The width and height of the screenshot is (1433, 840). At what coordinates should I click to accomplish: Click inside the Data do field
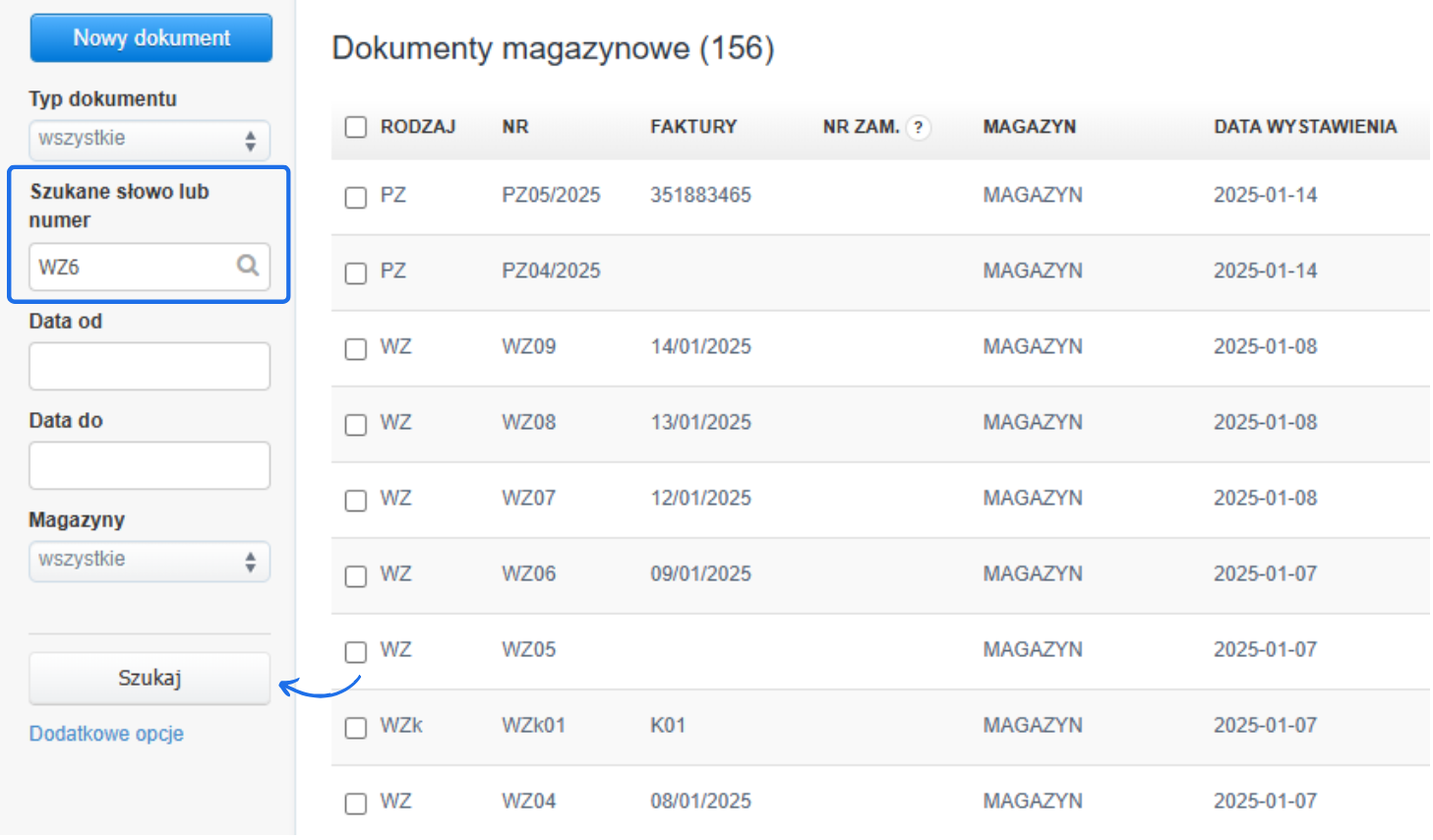tap(149, 465)
